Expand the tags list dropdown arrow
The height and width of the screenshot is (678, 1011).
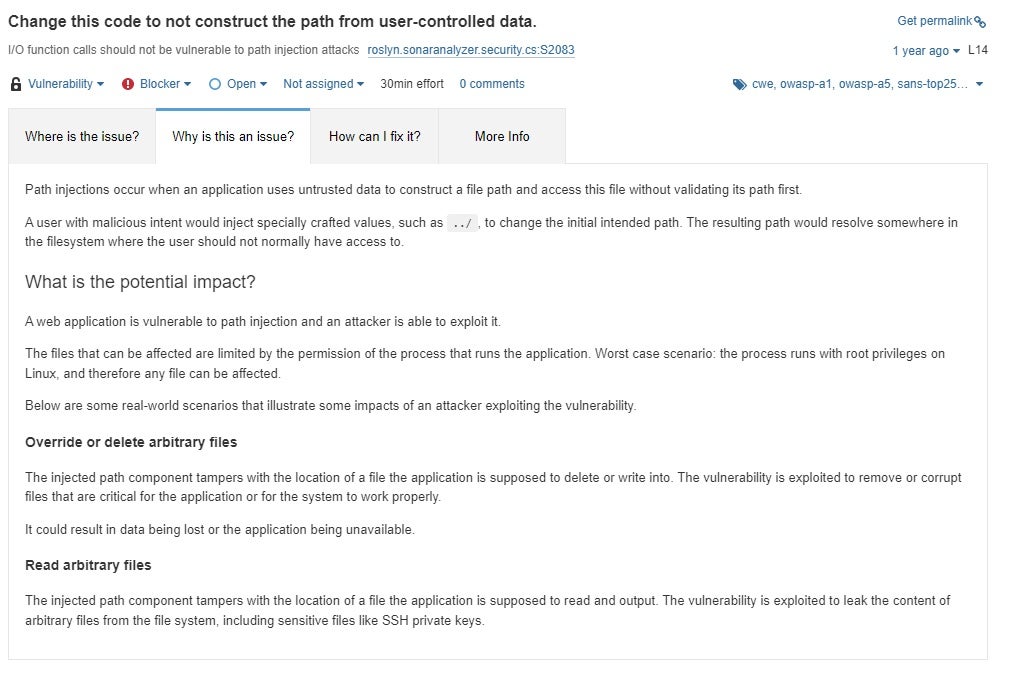(979, 85)
